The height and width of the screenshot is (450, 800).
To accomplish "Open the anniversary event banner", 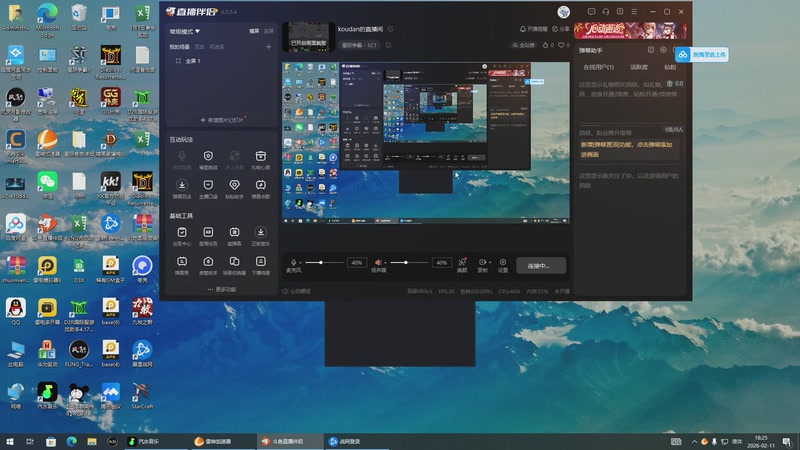I will [630, 31].
